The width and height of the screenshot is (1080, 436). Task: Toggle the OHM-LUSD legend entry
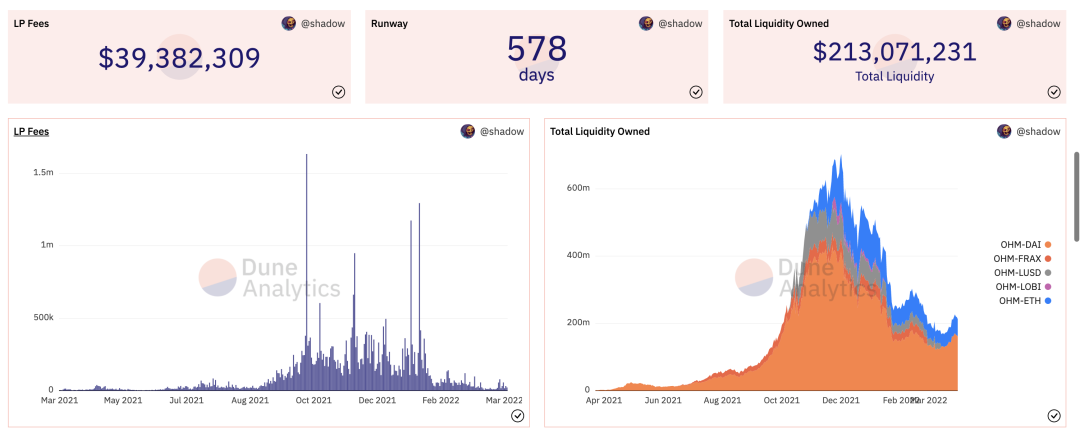(1023, 273)
